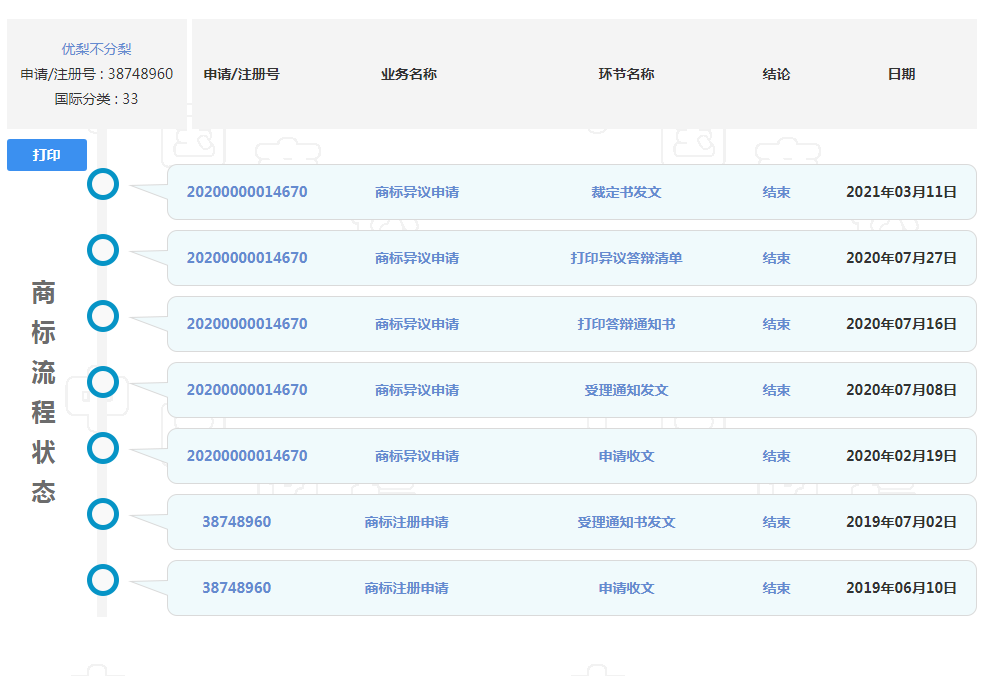
Task: Select timeline circle for 2020年07月27日 entry
Action: coord(103,250)
